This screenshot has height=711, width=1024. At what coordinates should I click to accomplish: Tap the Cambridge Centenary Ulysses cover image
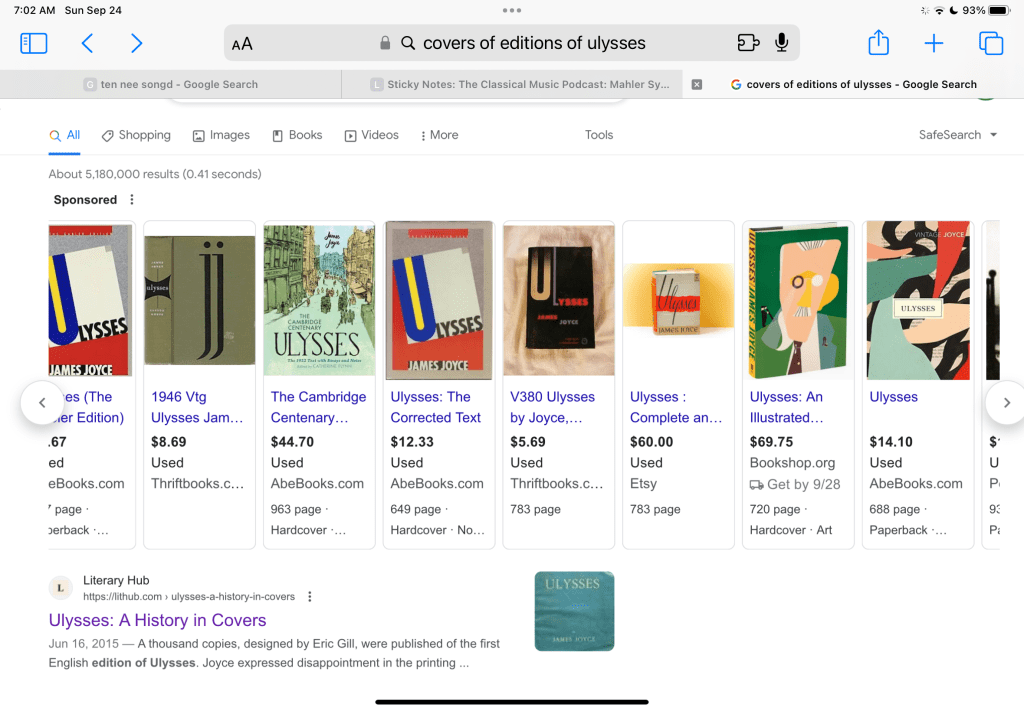click(319, 300)
